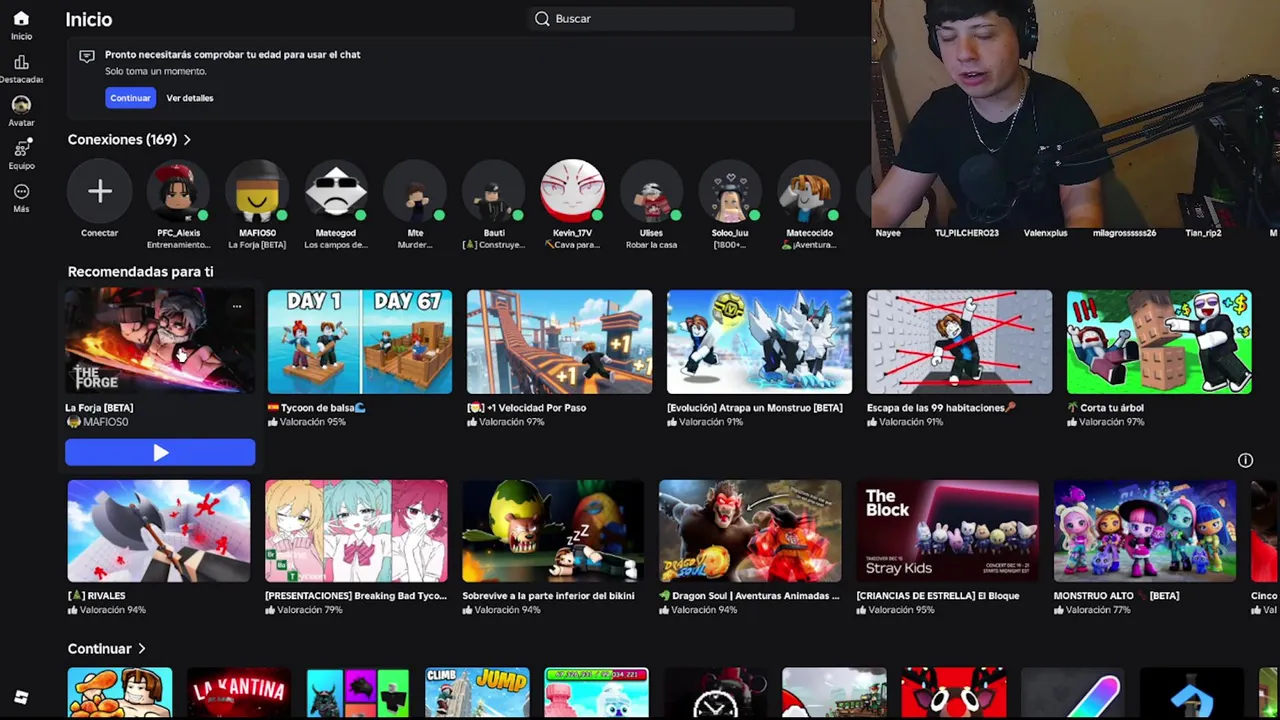Click the Continuar button in age notice

pos(130,98)
